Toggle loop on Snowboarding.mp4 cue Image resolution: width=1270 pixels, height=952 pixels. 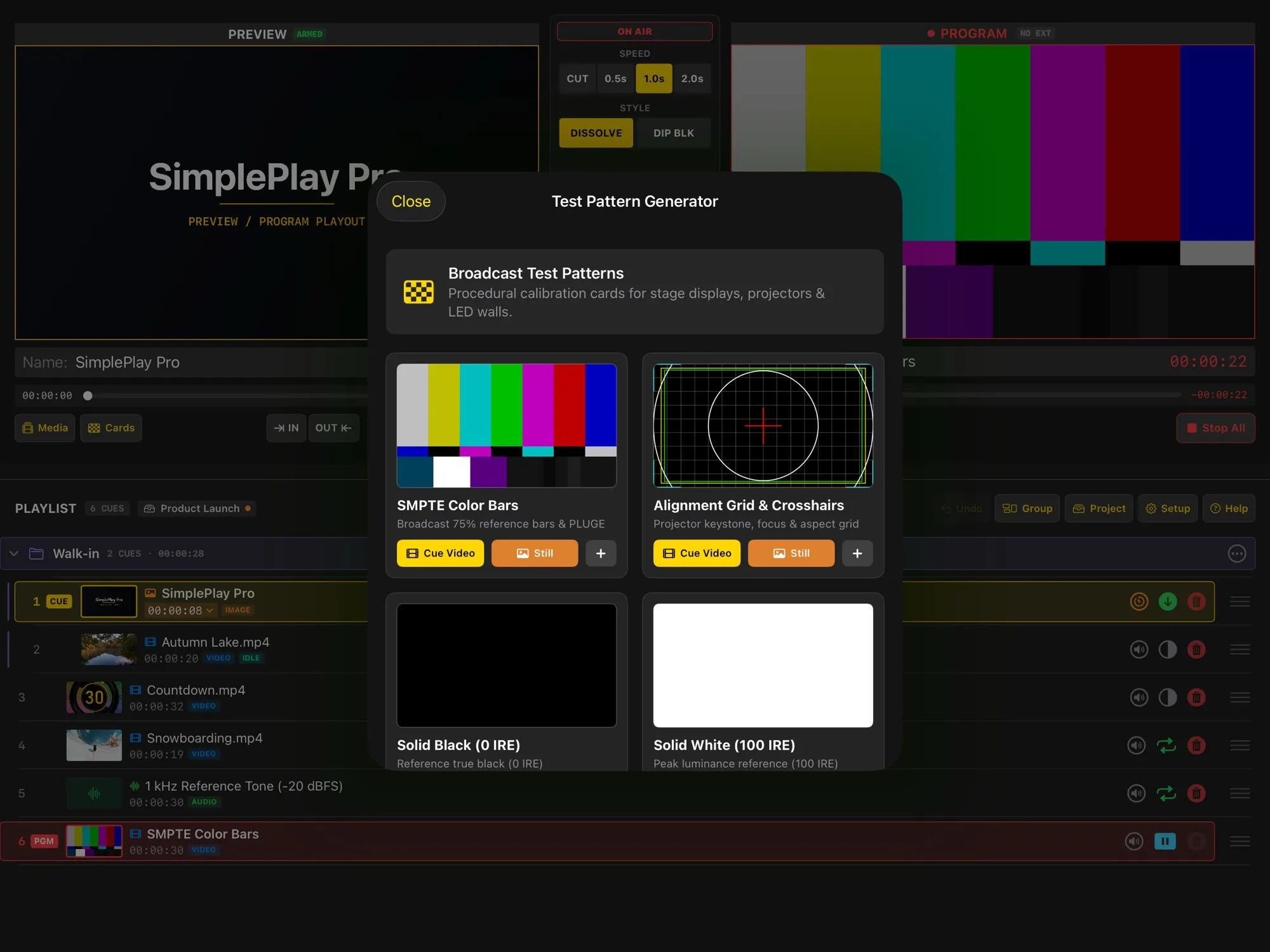coord(1166,745)
